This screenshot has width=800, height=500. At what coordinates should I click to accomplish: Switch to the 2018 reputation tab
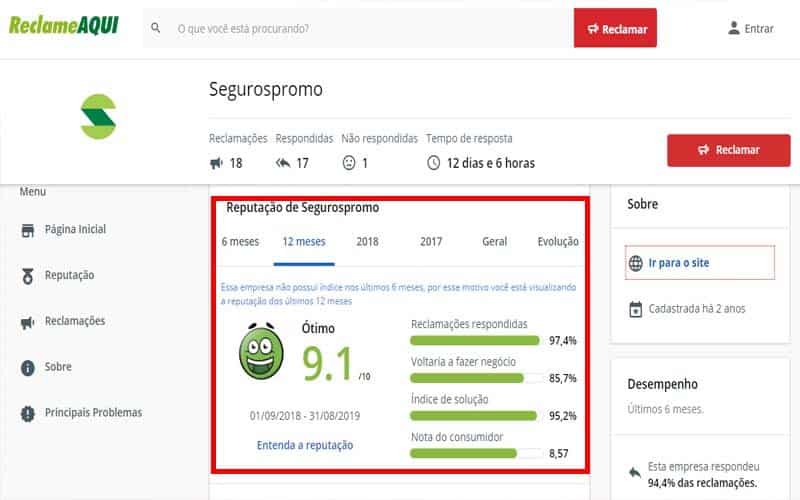tap(367, 242)
